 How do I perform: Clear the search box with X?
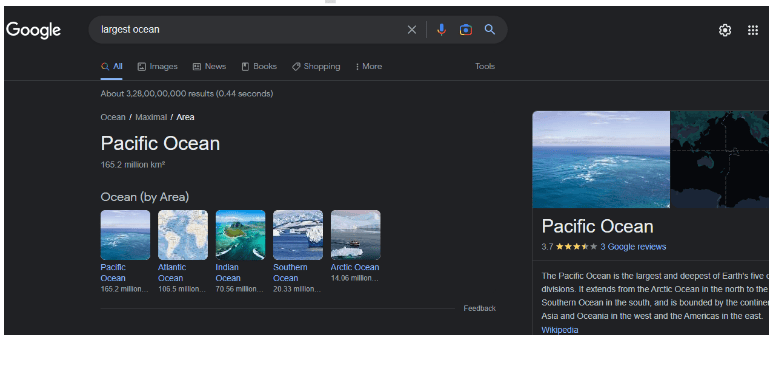click(412, 30)
